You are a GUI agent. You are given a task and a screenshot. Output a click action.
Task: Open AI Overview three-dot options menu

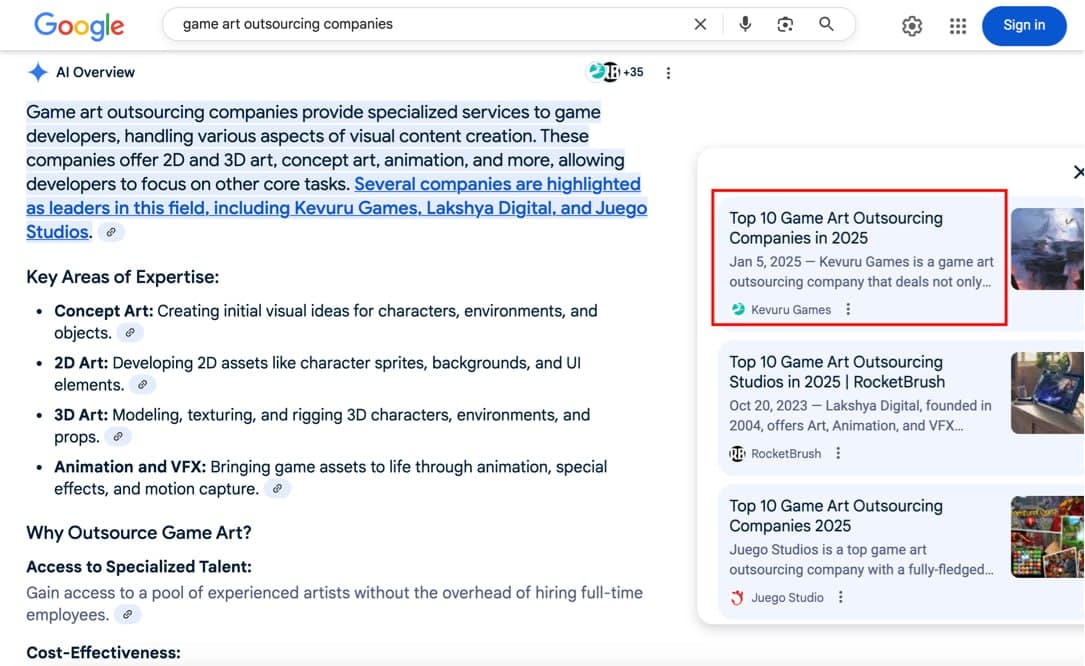[x=668, y=73]
